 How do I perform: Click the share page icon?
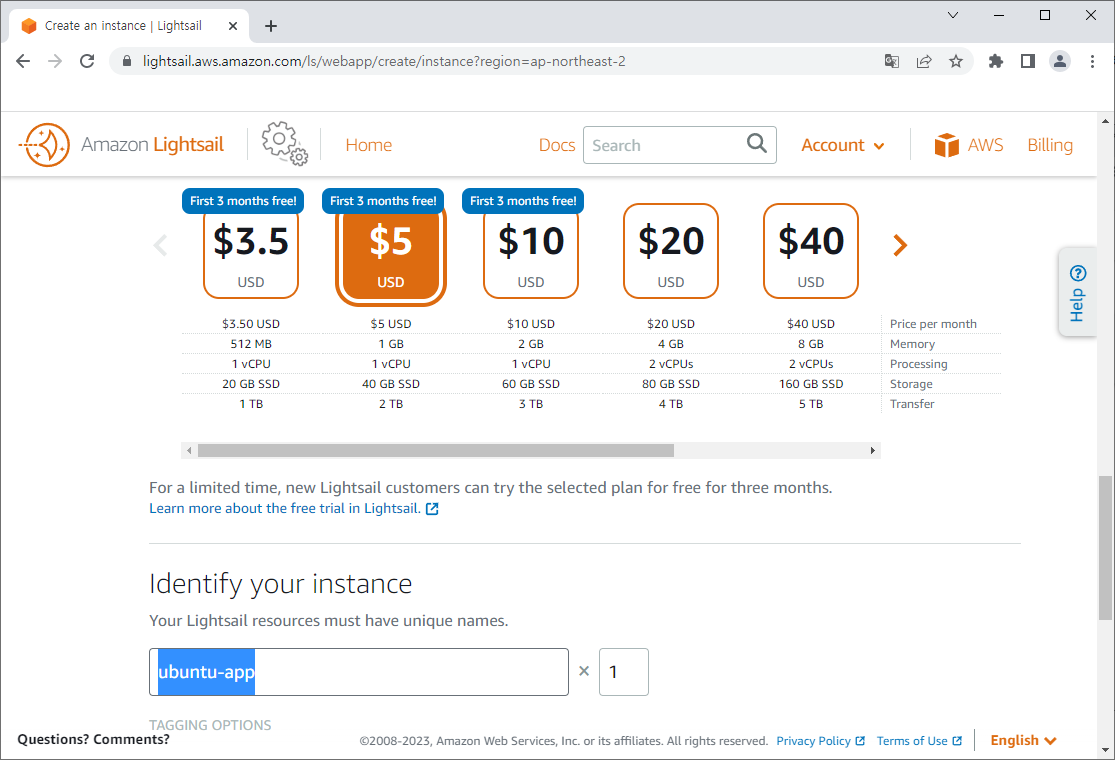click(x=924, y=61)
